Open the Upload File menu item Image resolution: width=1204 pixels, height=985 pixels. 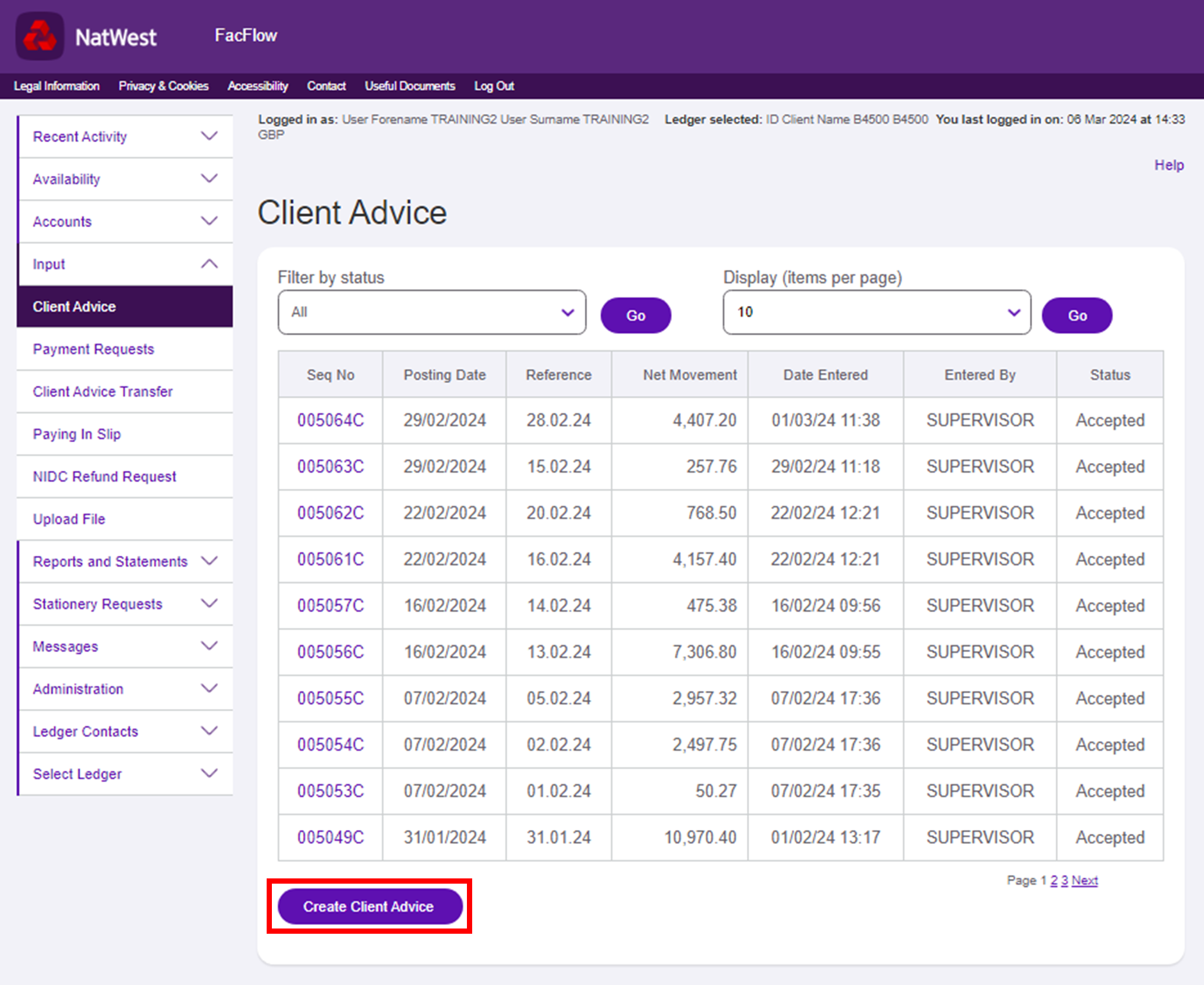click(69, 519)
